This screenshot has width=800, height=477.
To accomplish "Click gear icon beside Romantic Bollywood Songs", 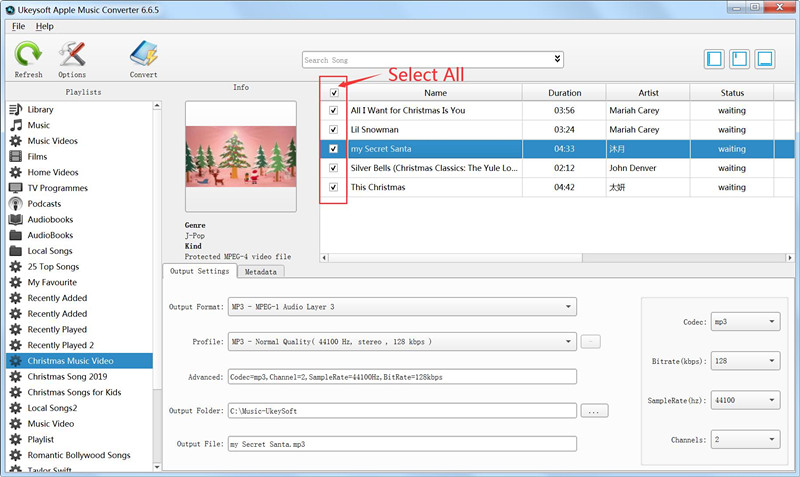I will coord(16,455).
